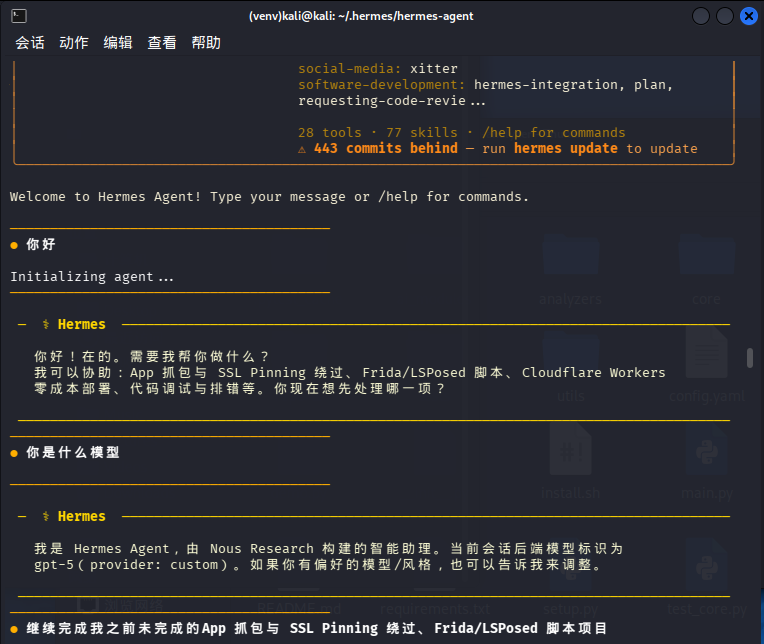Click the maximize button in title bar
The height and width of the screenshot is (644, 764).
[x=725, y=16]
